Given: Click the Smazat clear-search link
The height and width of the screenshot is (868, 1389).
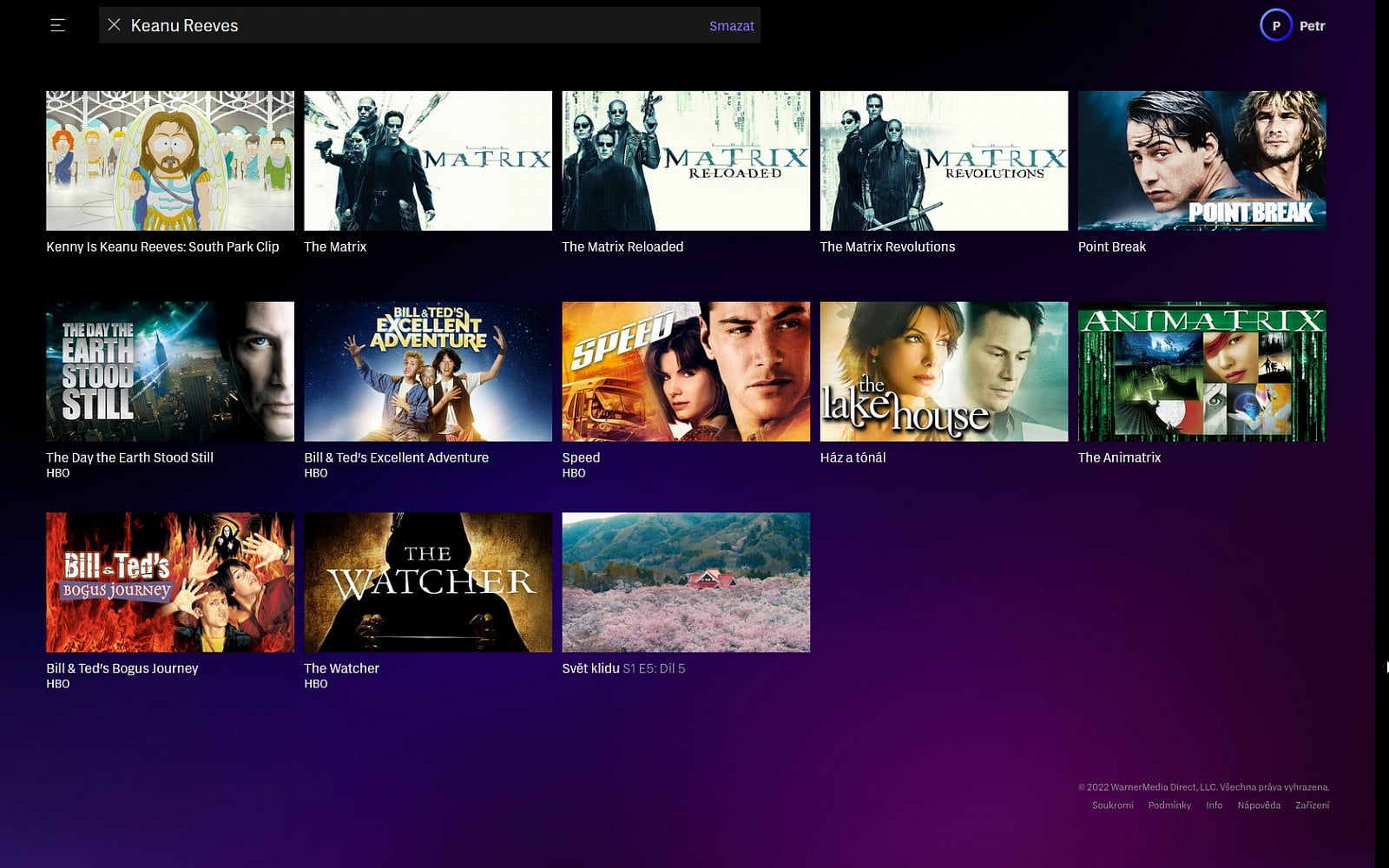Looking at the screenshot, I should [731, 26].
